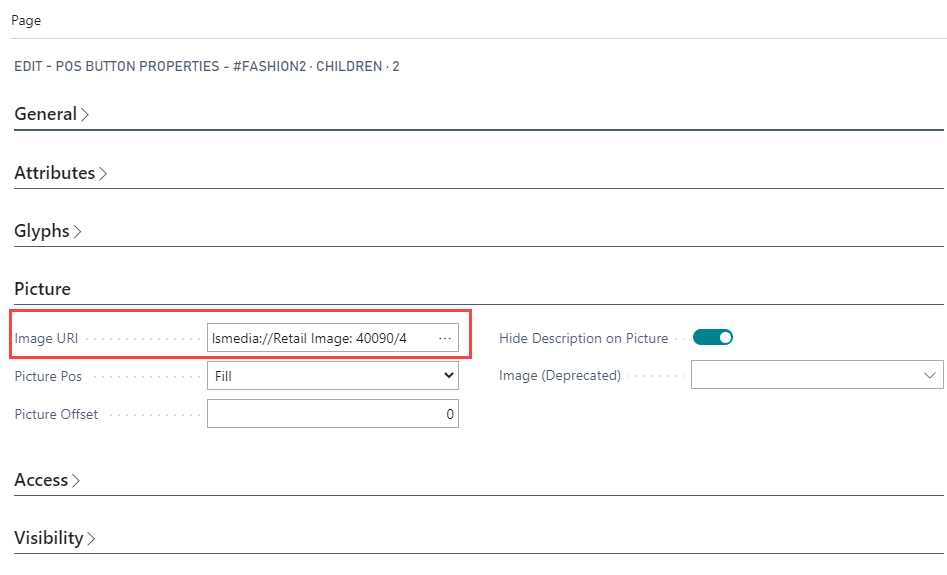Expand the Attributes section heading
This screenshot has width=947, height=575.
(x=55, y=173)
